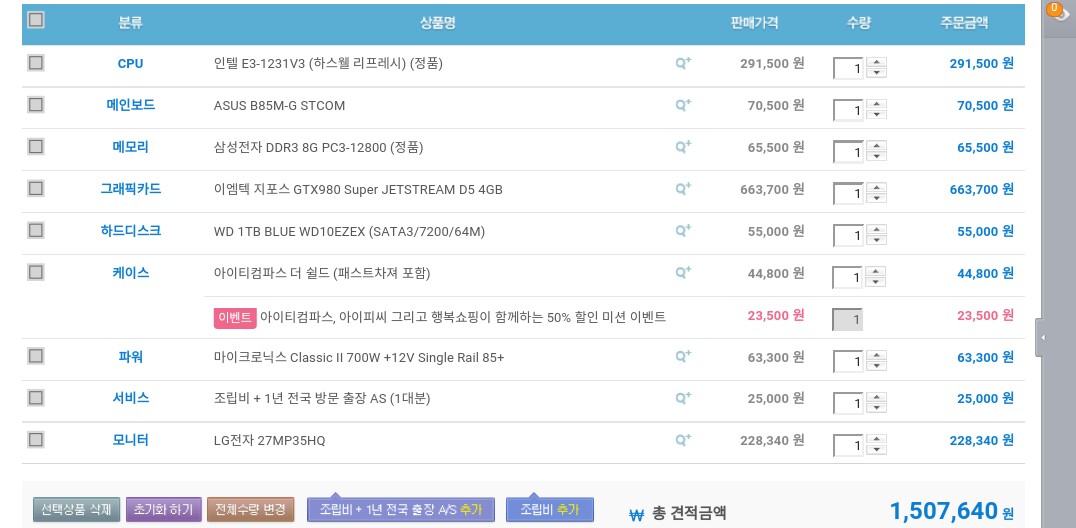Open the 케이스 category link
This screenshot has width=1076, height=528.
(x=131, y=272)
